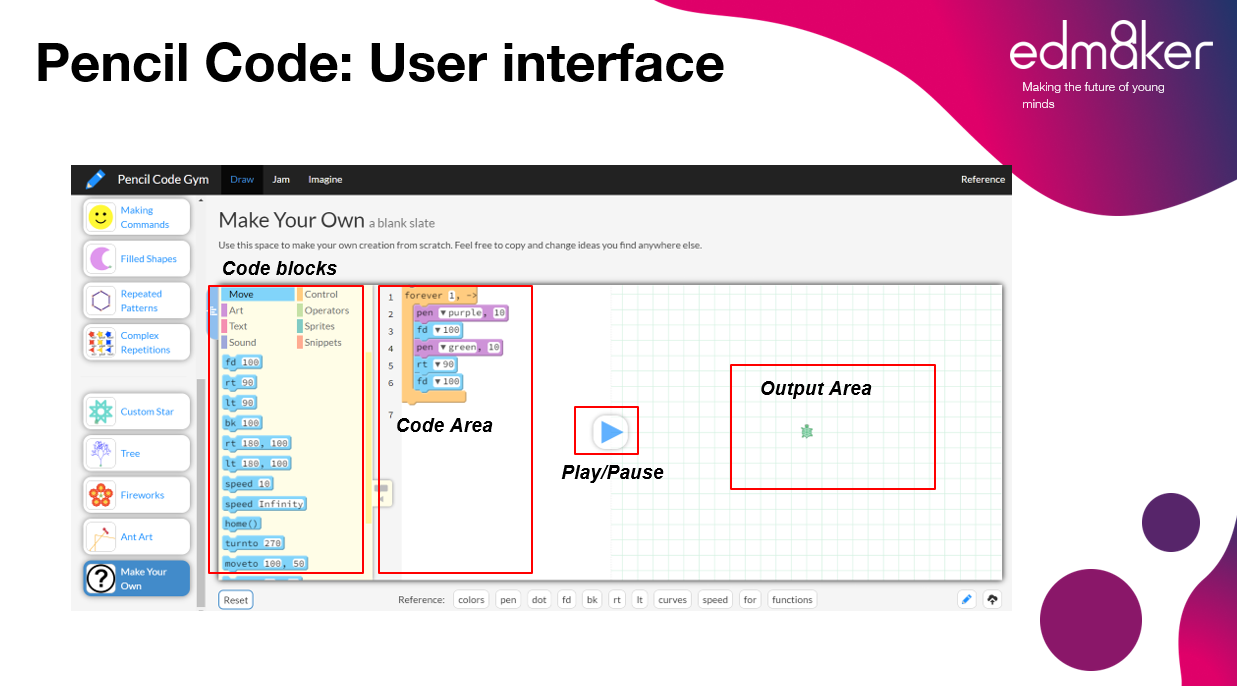Click the fd 100 block in the palette
The image size is (1237, 686).
coord(242,362)
